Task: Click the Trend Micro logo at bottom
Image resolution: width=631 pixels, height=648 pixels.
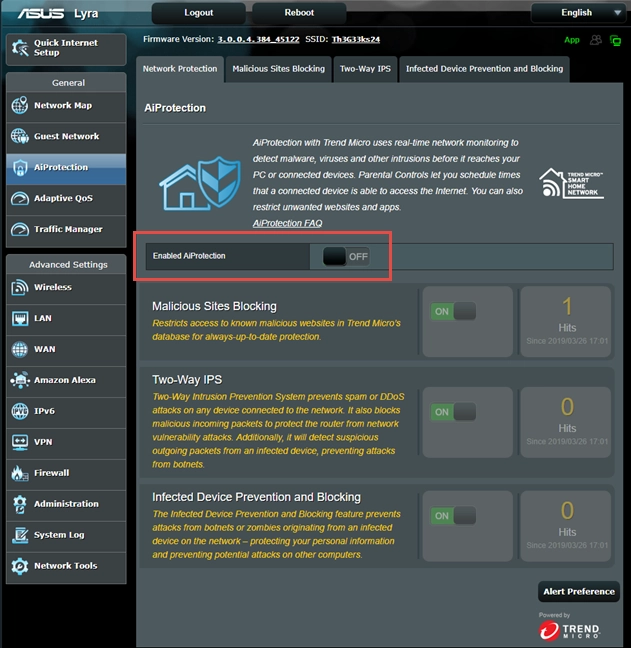Action: (x=569, y=630)
